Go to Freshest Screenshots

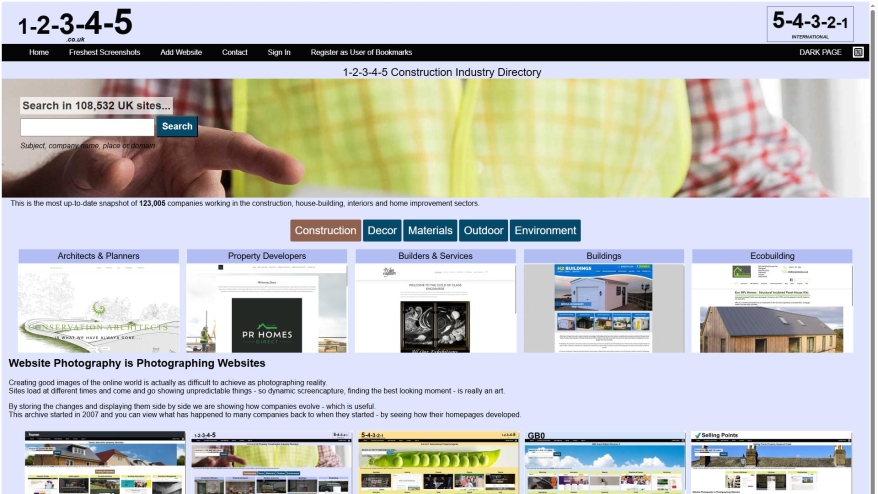[104, 52]
